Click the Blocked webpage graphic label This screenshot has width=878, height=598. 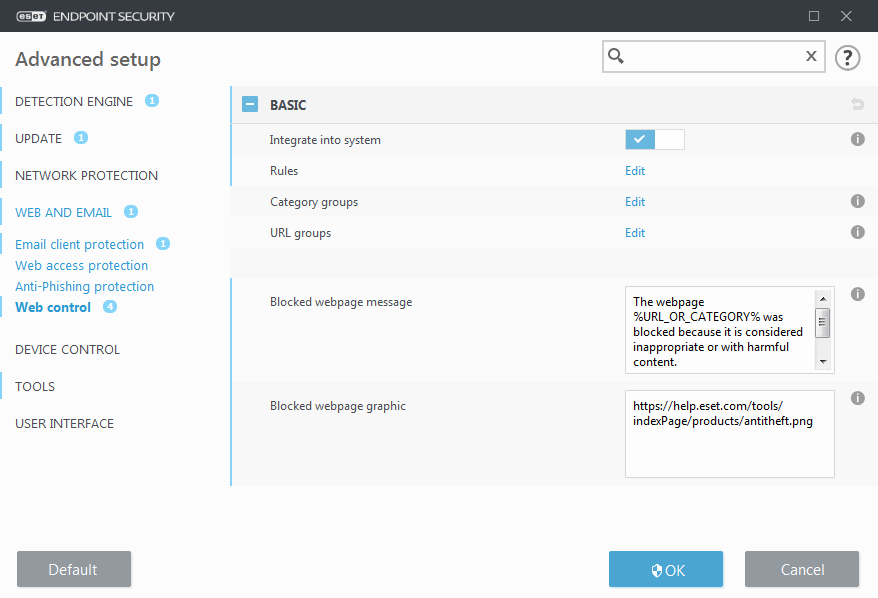point(338,406)
